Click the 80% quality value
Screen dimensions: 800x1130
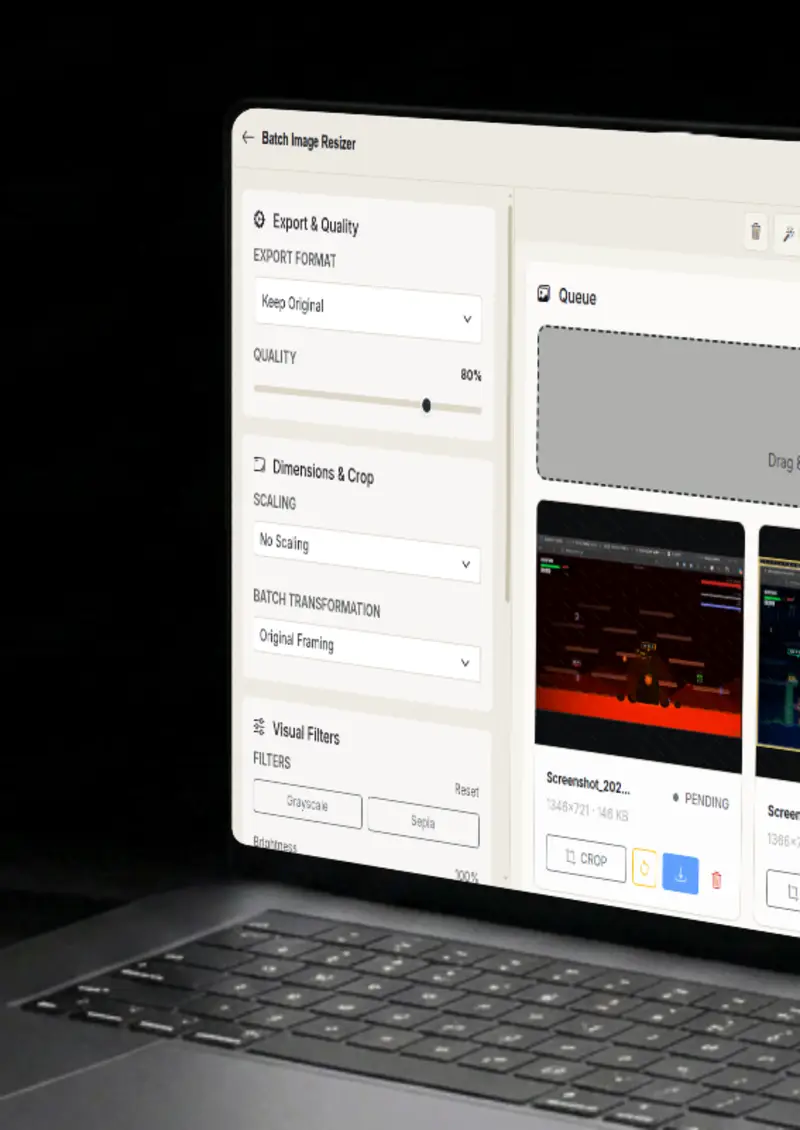[x=471, y=375]
